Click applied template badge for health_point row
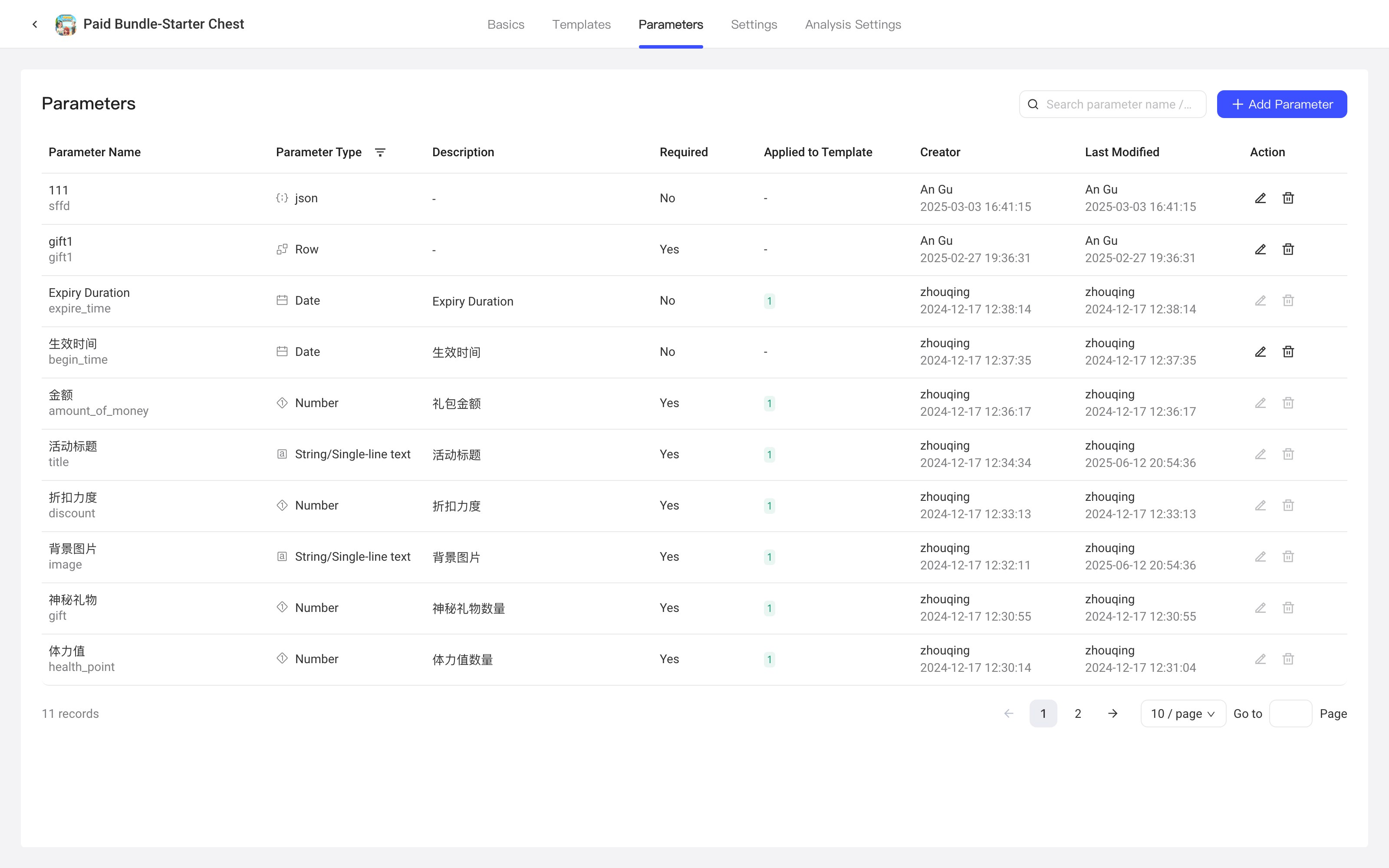 (x=769, y=660)
